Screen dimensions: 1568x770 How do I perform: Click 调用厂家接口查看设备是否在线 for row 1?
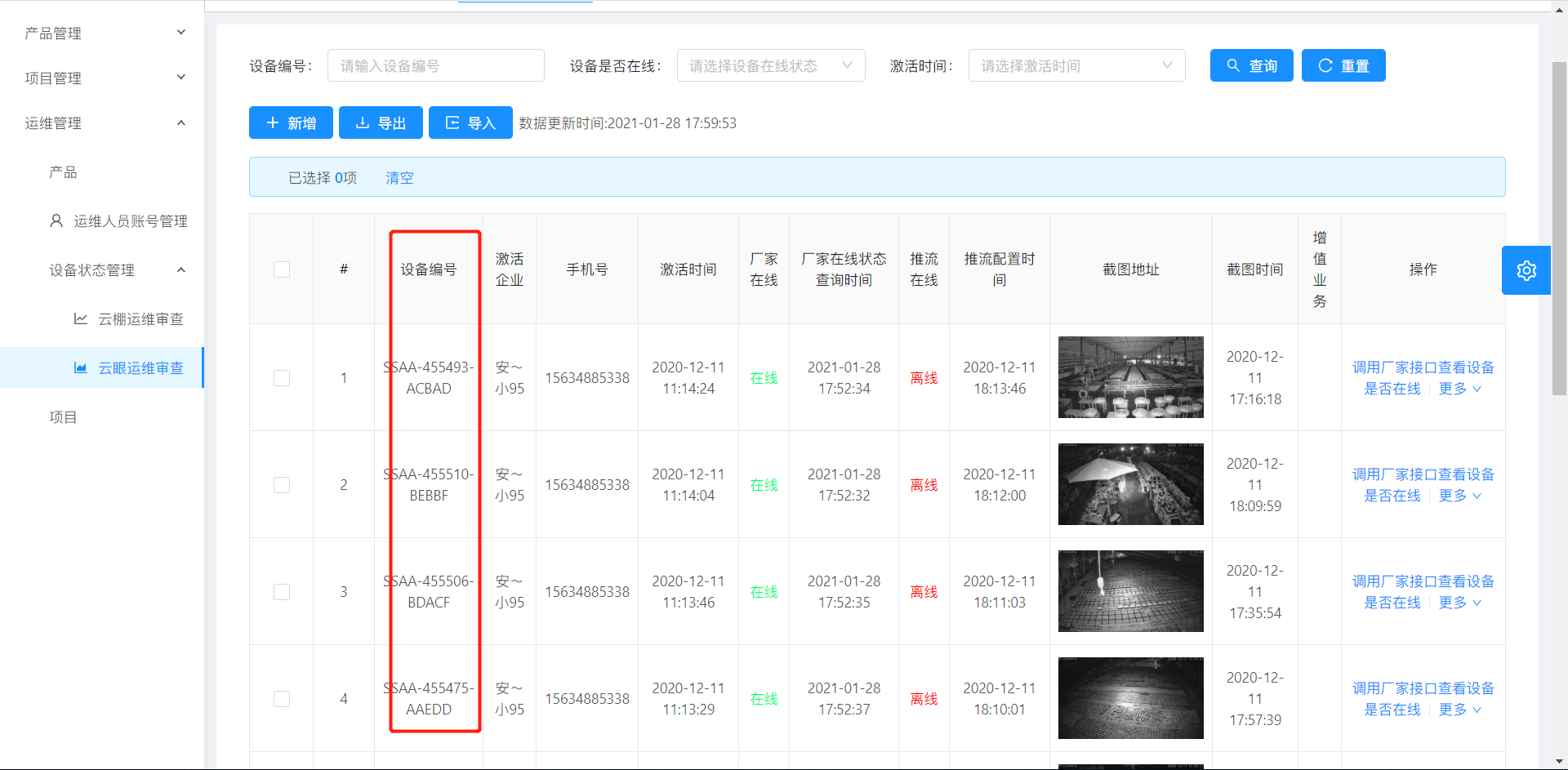1423,378
